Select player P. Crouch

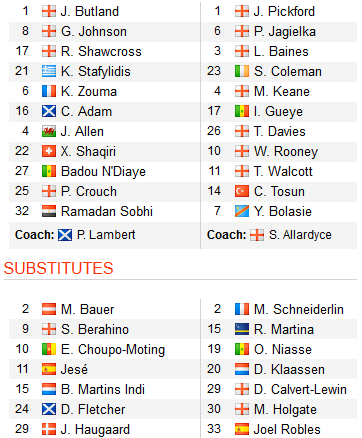89,191
